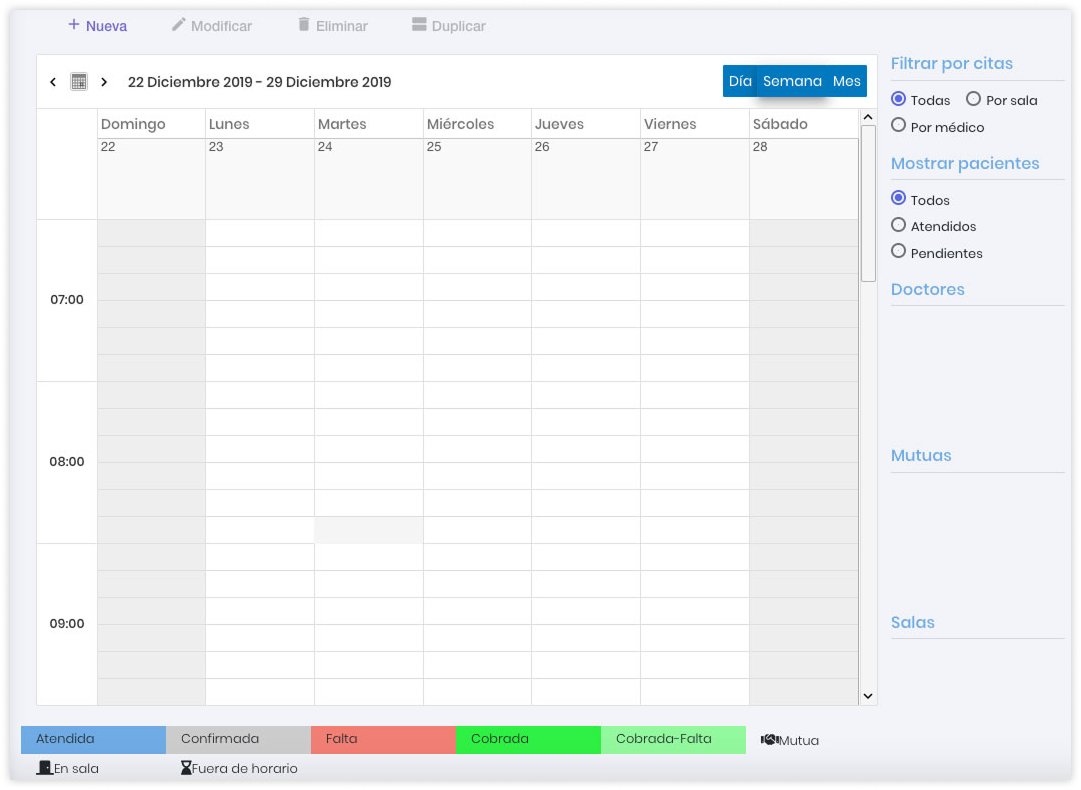1081x790 pixels.
Task: Select the Por médico radio button
Action: tap(898, 126)
